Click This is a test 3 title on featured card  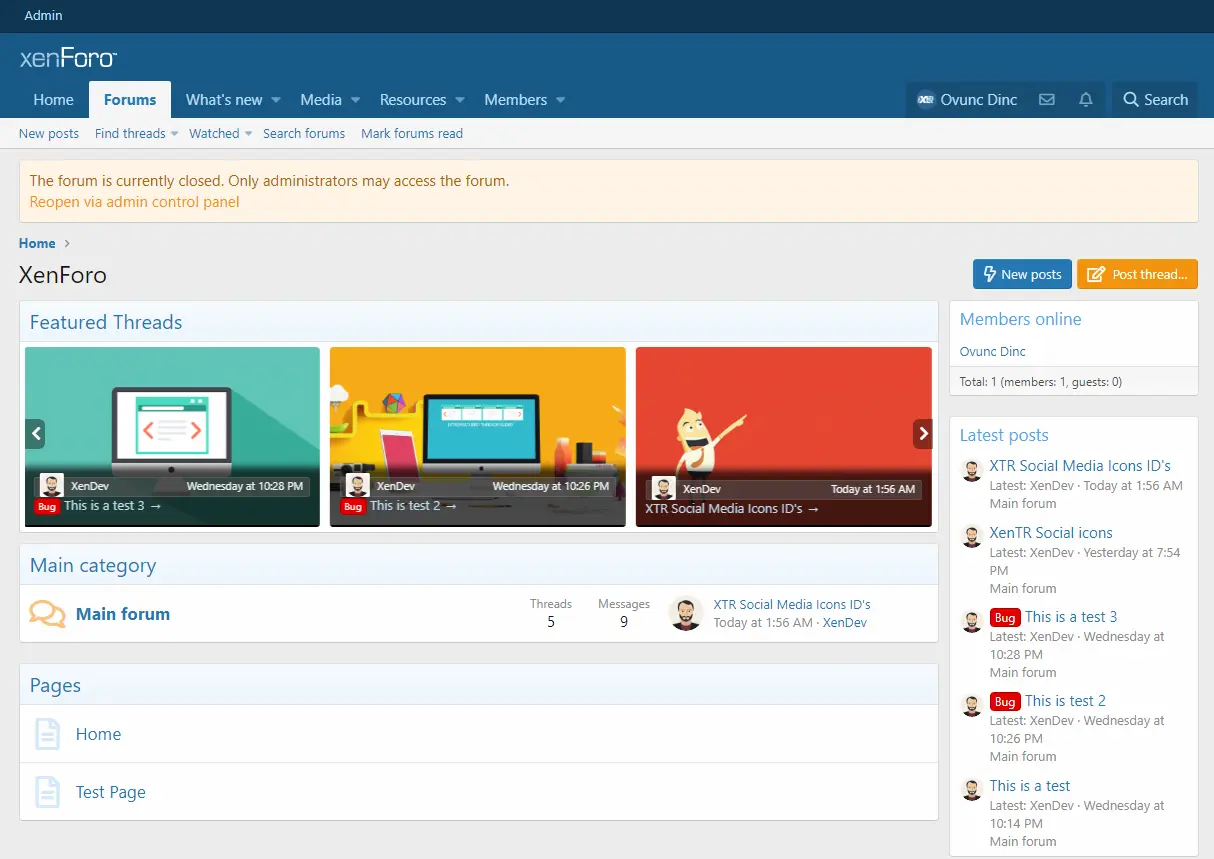(112, 506)
